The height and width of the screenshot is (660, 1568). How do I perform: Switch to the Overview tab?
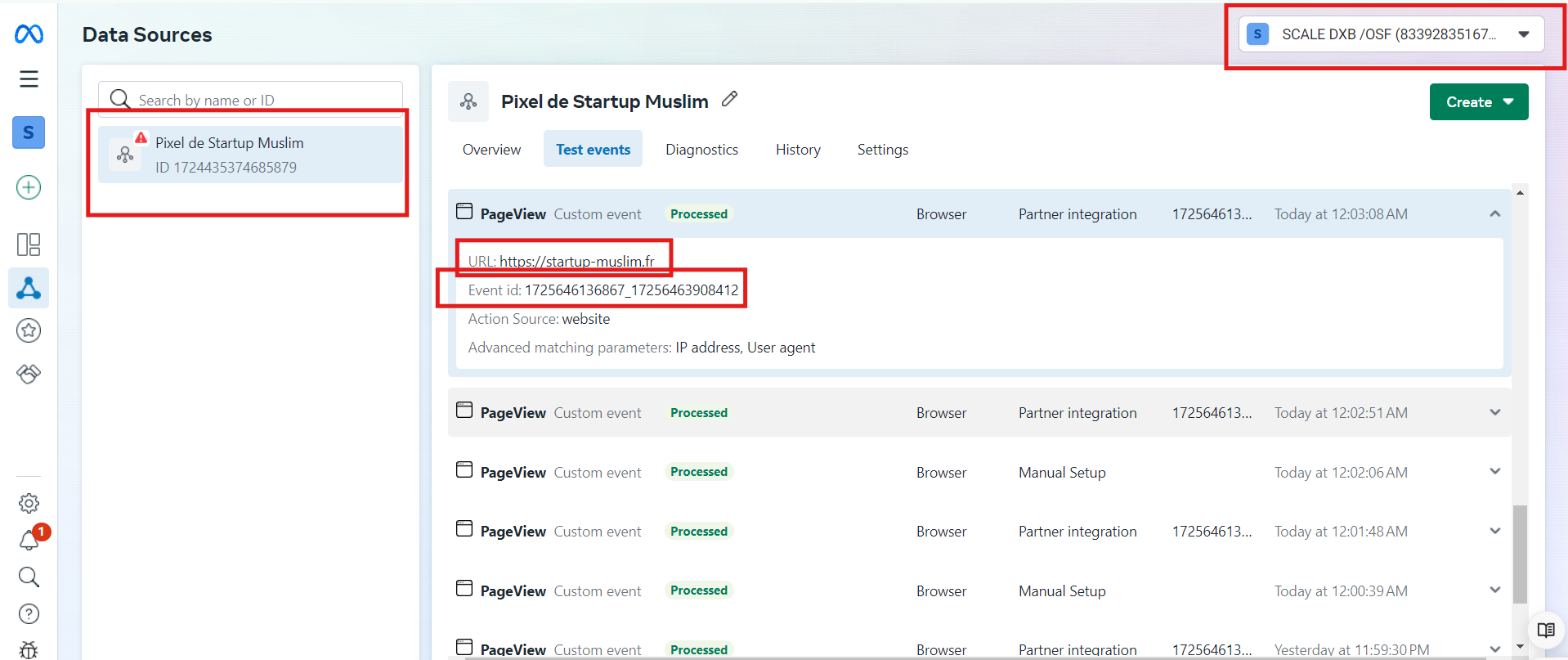(x=491, y=150)
